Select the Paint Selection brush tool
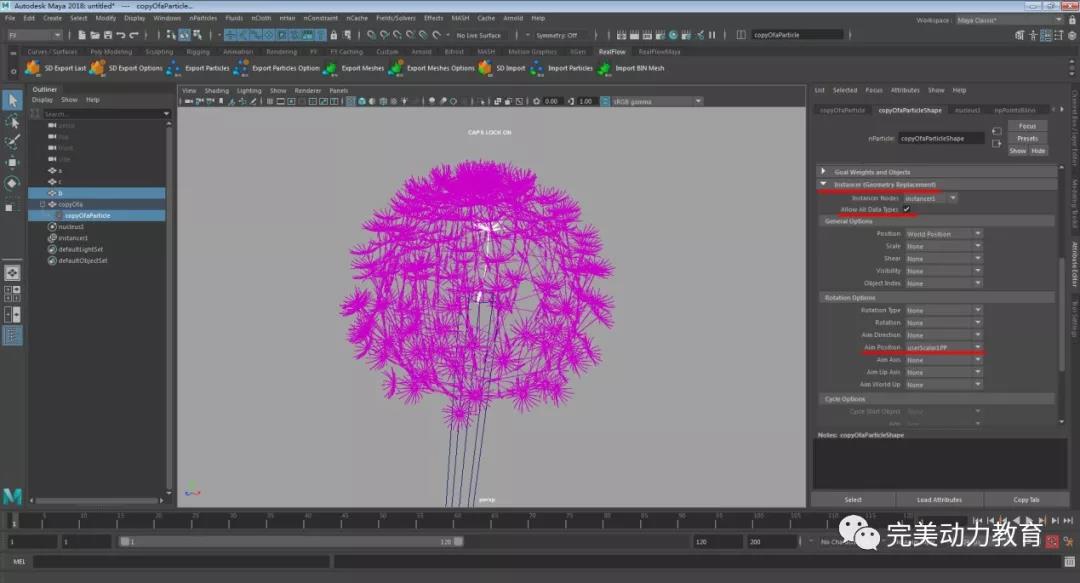The height and width of the screenshot is (583, 1080). pyautogui.click(x=12, y=141)
